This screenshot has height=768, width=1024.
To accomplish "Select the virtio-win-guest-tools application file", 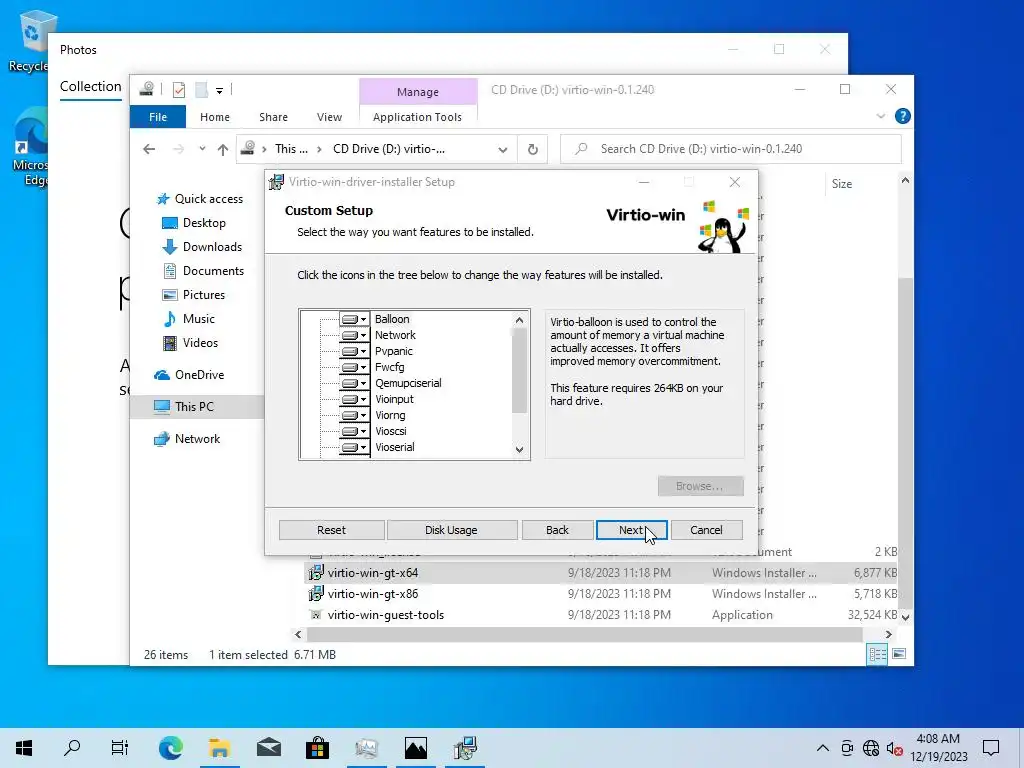I will 385,615.
